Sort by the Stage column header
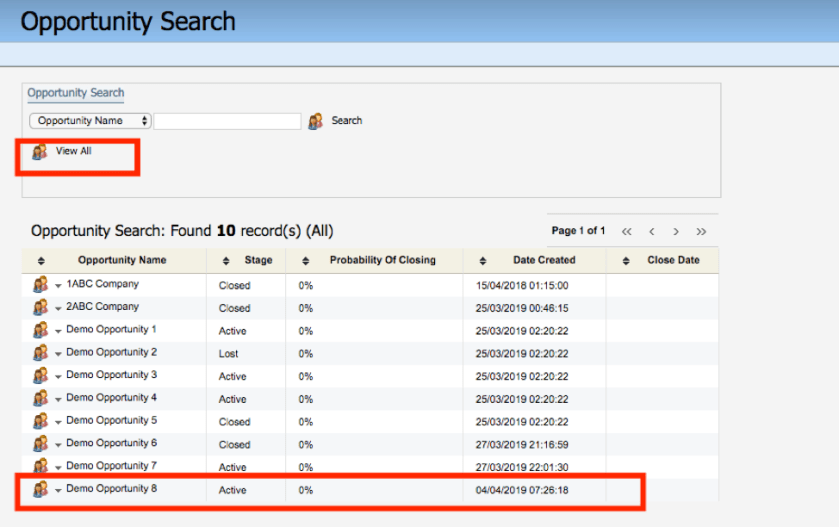Screen dimensions: 839x527 (x=258, y=261)
